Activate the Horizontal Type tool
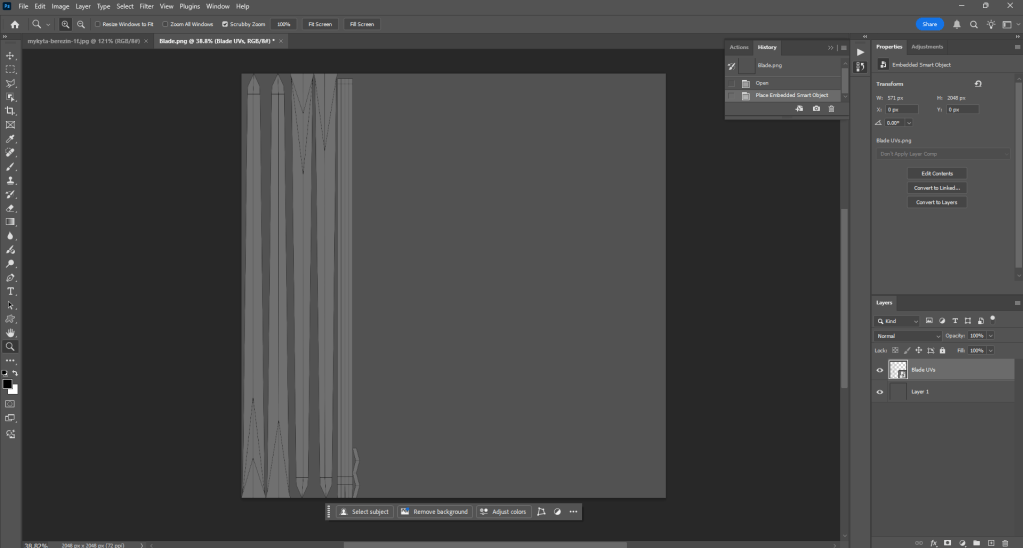Image resolution: width=1023 pixels, height=548 pixels. coord(11,291)
